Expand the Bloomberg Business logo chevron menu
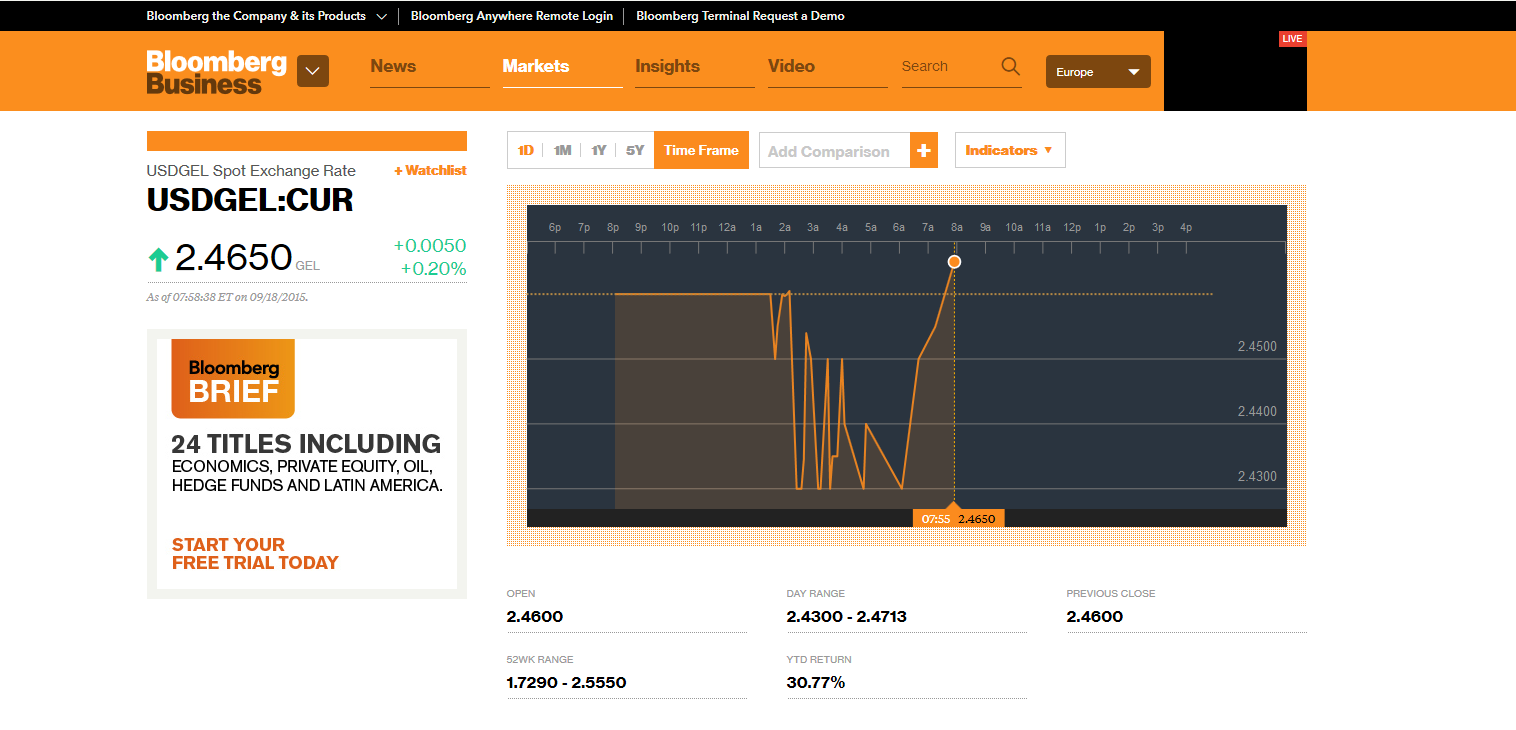The height and width of the screenshot is (730, 1516). (x=313, y=72)
